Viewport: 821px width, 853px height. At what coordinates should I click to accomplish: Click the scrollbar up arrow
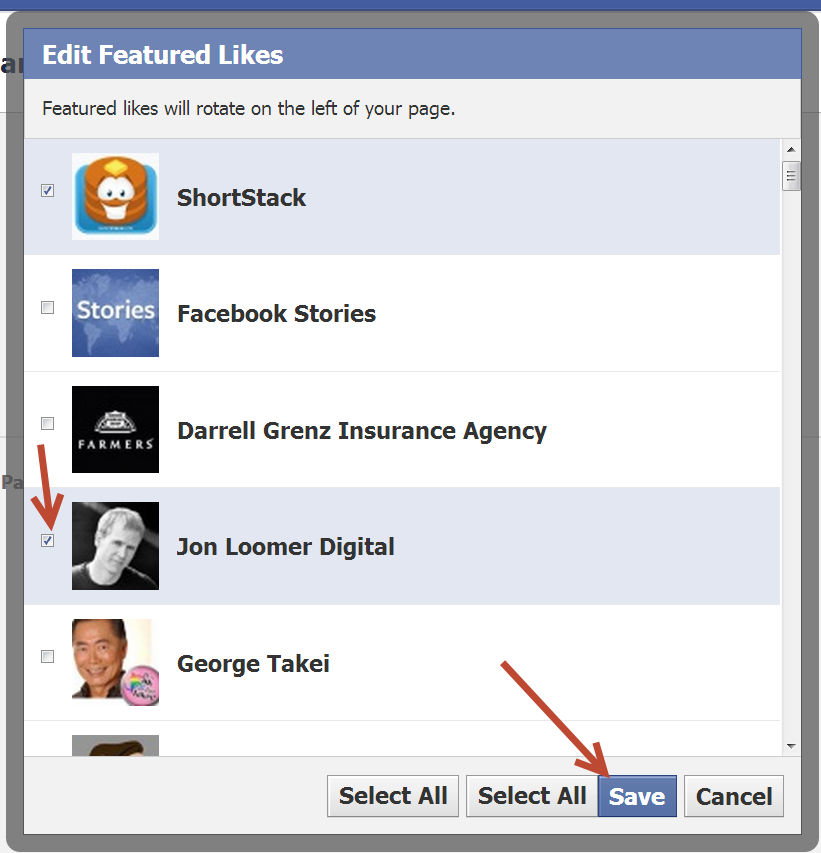tap(791, 150)
